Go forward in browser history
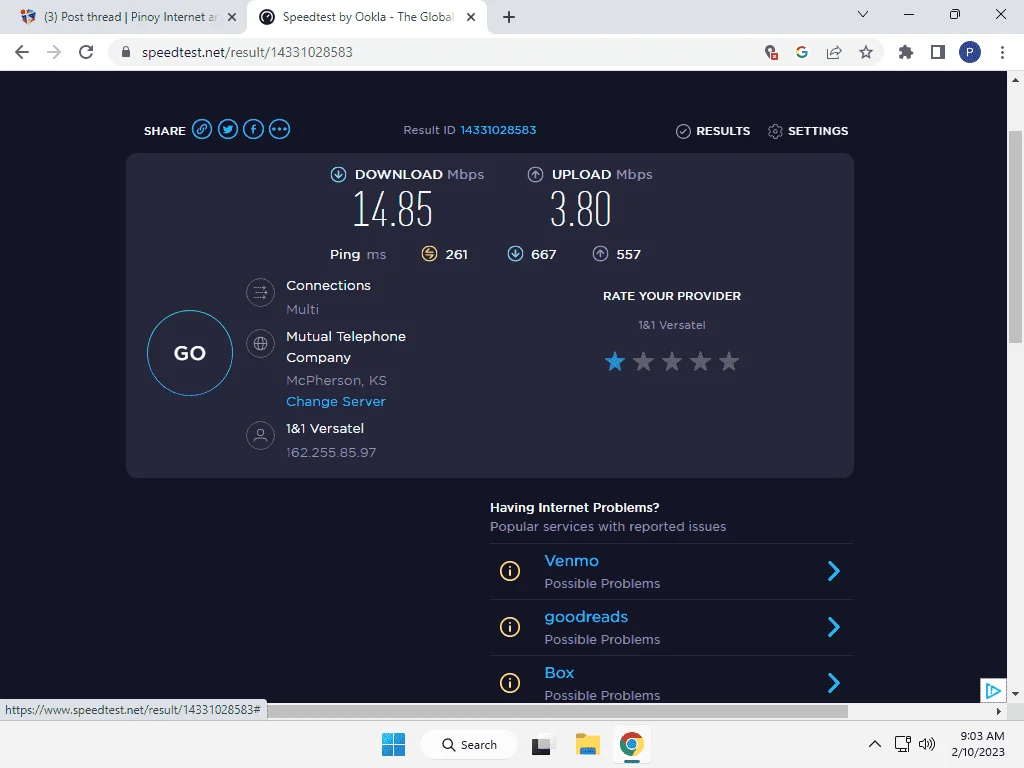 (x=54, y=52)
